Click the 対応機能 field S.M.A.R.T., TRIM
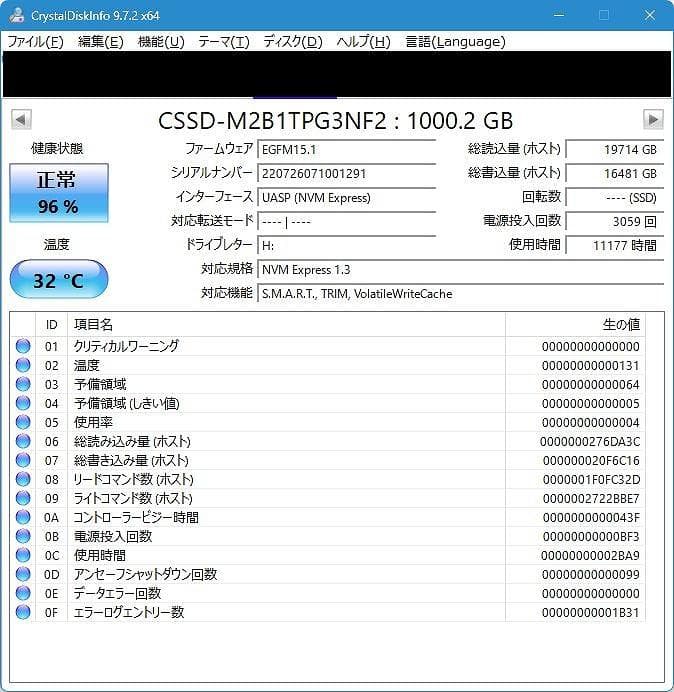This screenshot has width=674, height=692. click(x=460, y=293)
